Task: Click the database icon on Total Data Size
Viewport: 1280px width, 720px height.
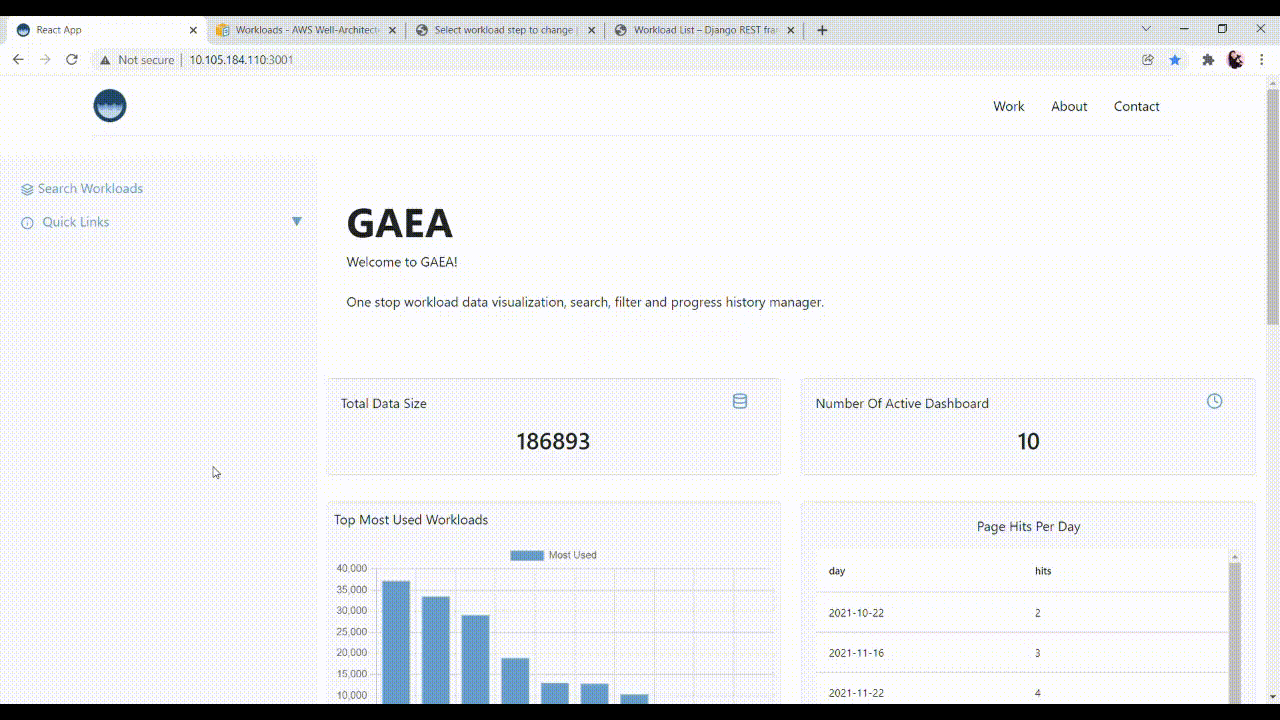Action: pos(740,402)
